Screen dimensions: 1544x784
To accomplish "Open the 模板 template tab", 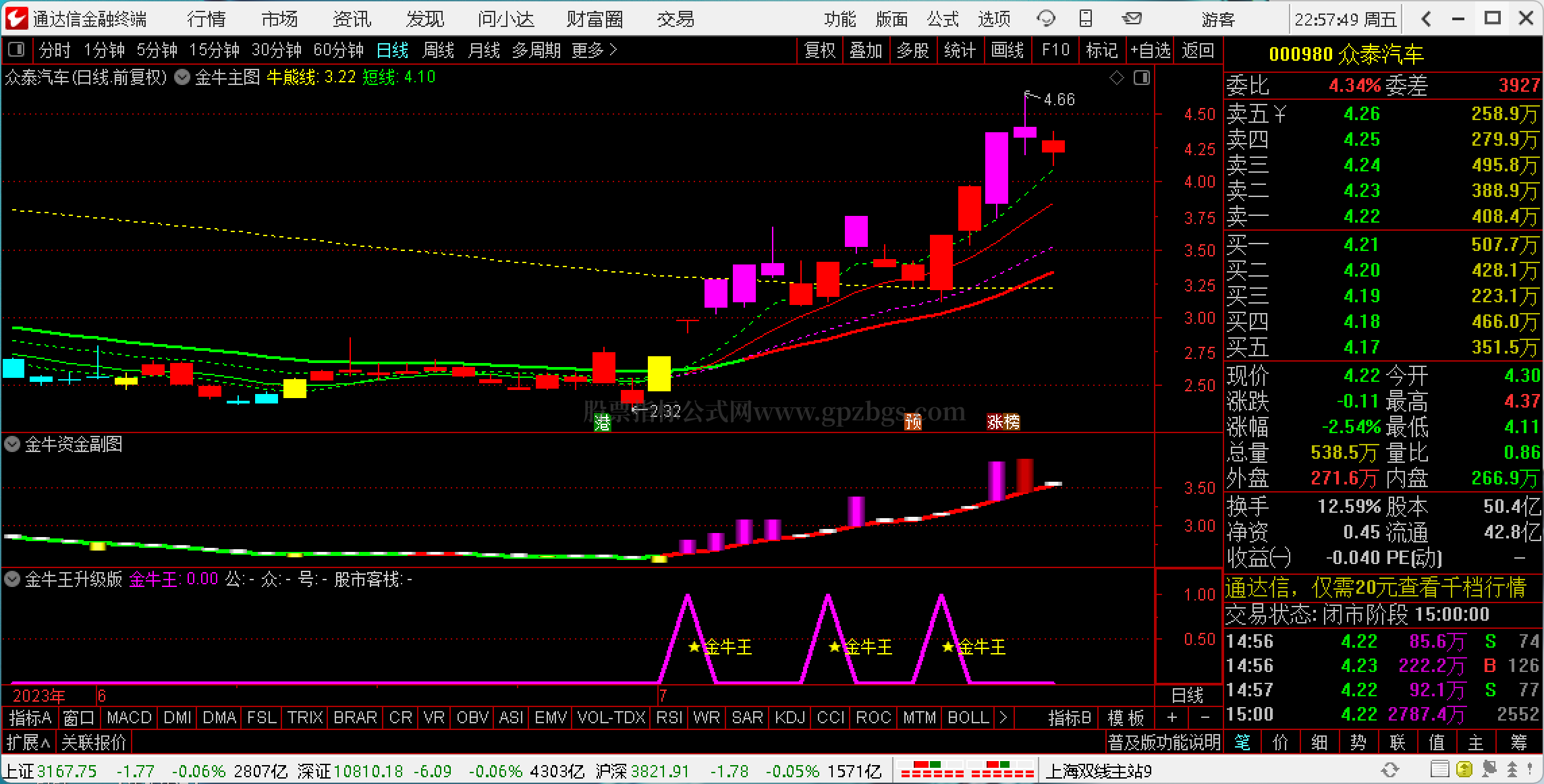I will point(1126,717).
